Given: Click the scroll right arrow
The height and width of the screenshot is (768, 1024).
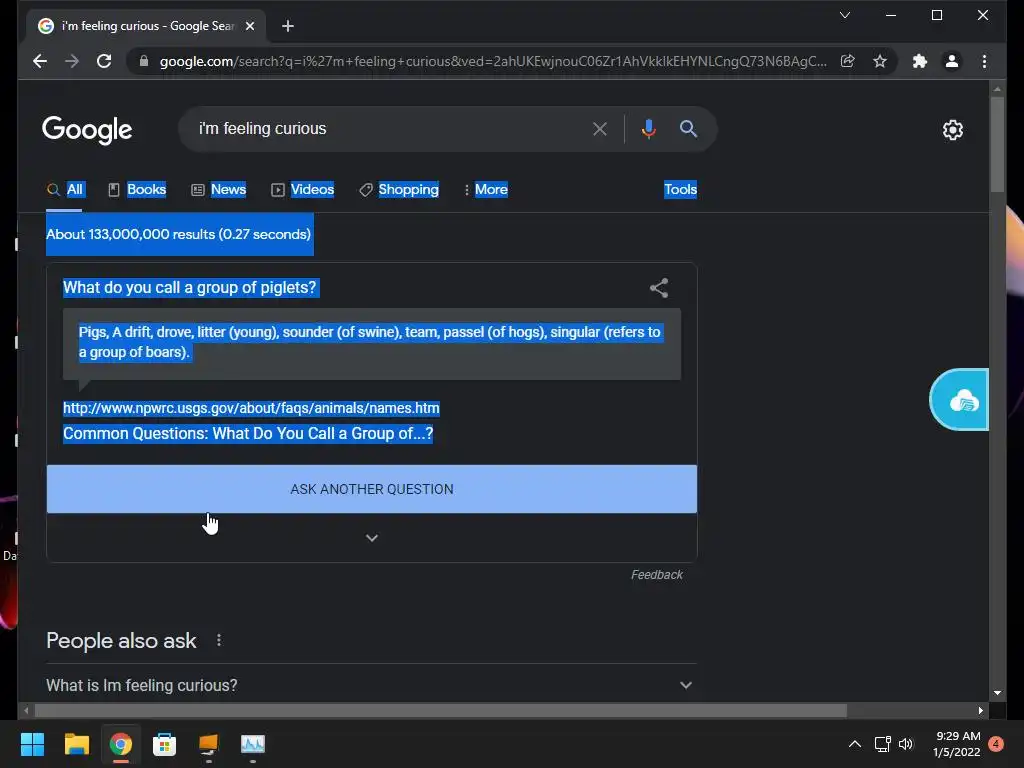Looking at the screenshot, I should 980,711.
